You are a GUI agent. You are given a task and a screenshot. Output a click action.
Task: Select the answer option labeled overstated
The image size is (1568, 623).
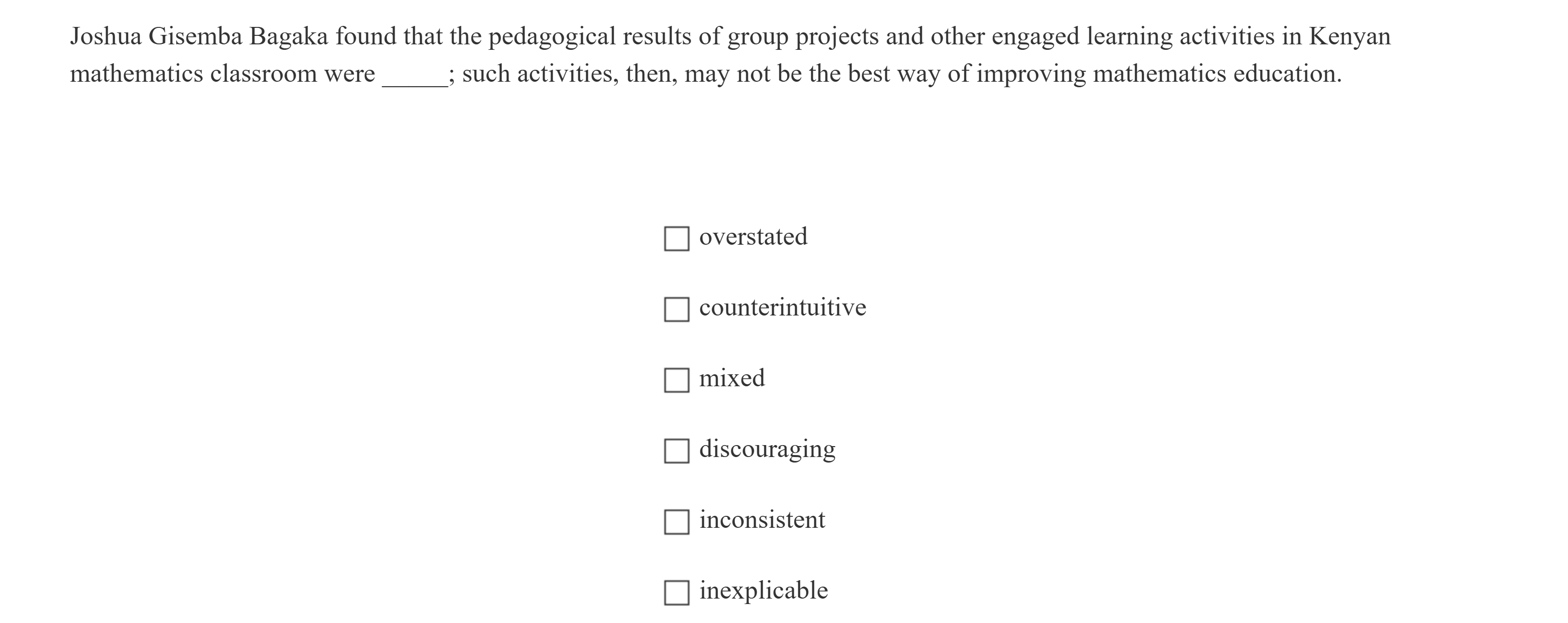(754, 238)
